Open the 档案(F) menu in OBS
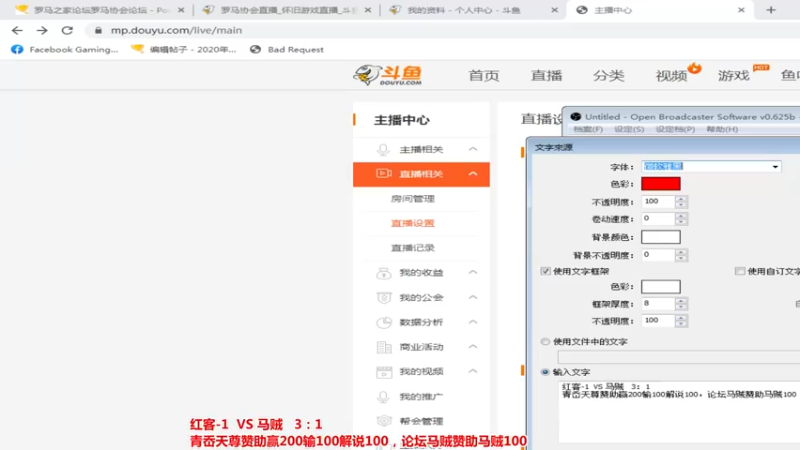 point(588,129)
